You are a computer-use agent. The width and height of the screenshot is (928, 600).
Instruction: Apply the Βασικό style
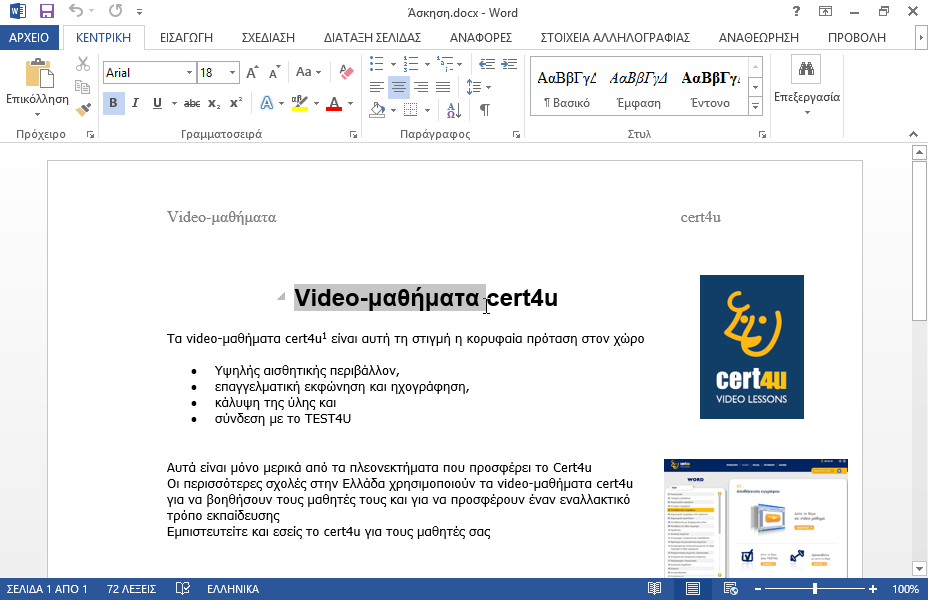[x=567, y=88]
